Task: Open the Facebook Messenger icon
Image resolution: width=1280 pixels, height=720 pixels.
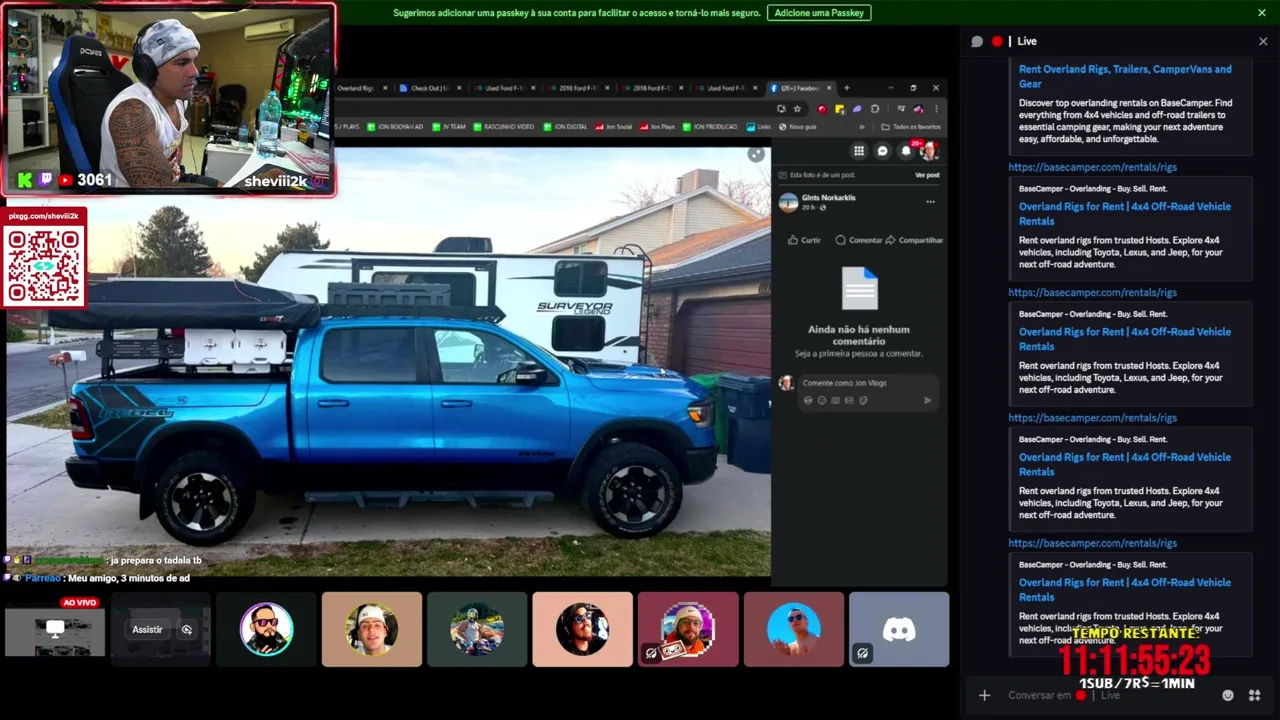Action: click(x=882, y=151)
